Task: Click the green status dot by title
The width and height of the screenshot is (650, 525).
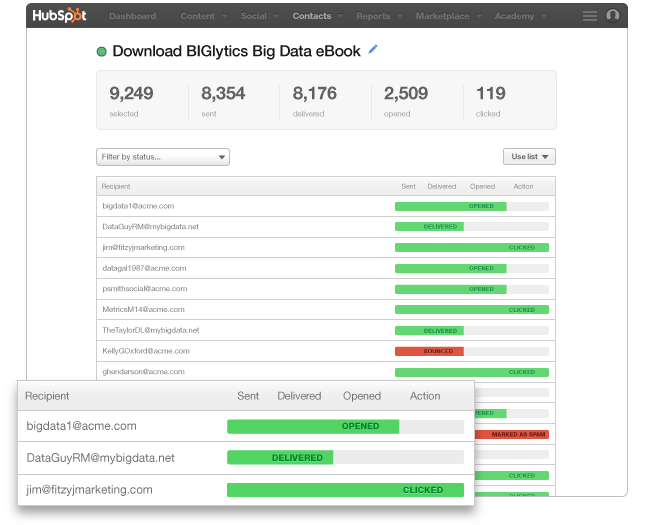Action: (101, 52)
